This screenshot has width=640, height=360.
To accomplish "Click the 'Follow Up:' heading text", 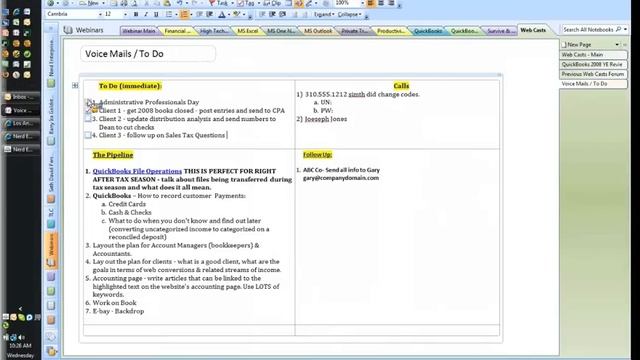I will (x=318, y=155).
